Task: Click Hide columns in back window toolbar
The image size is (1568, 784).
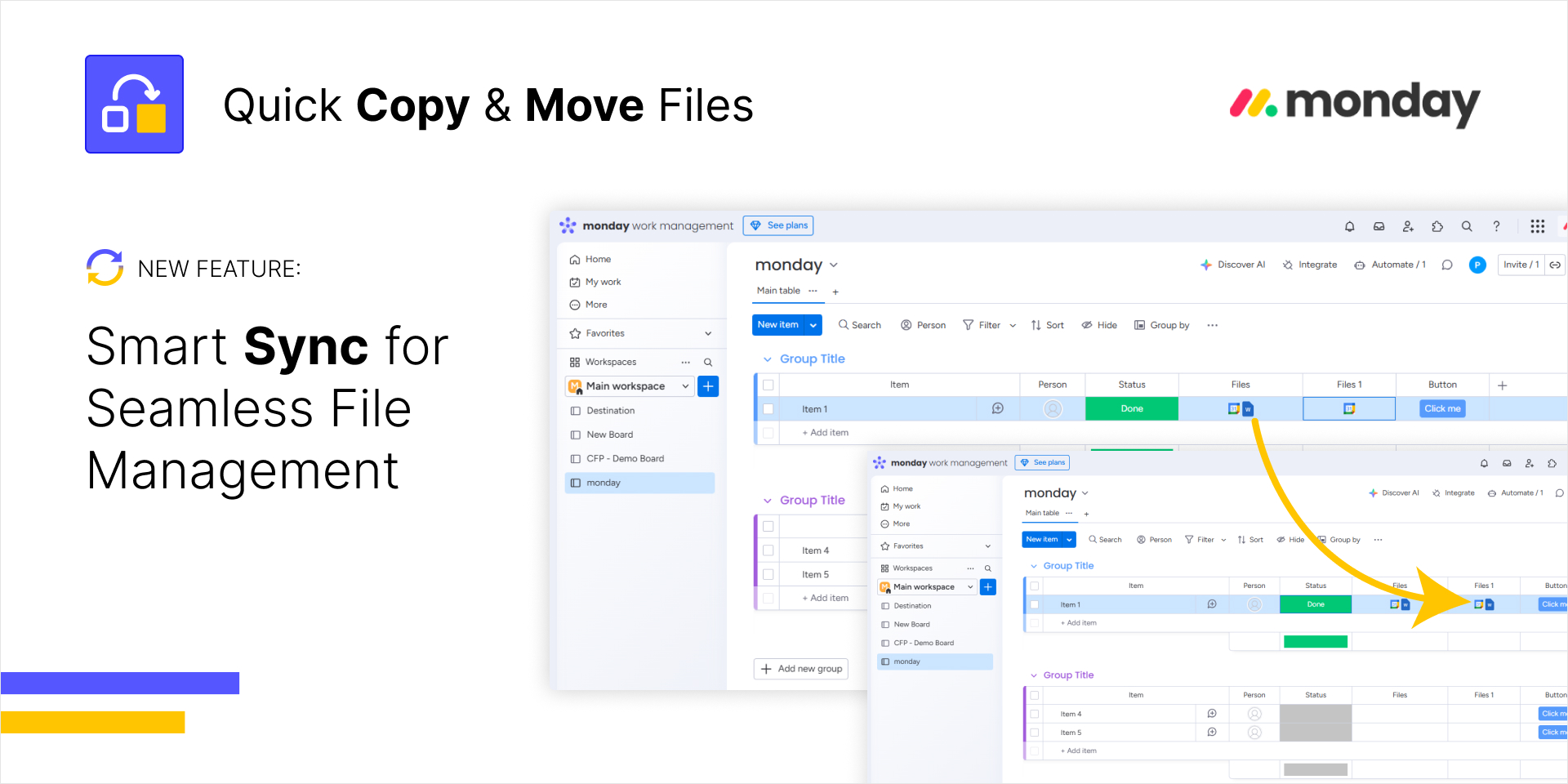Action: (1099, 325)
